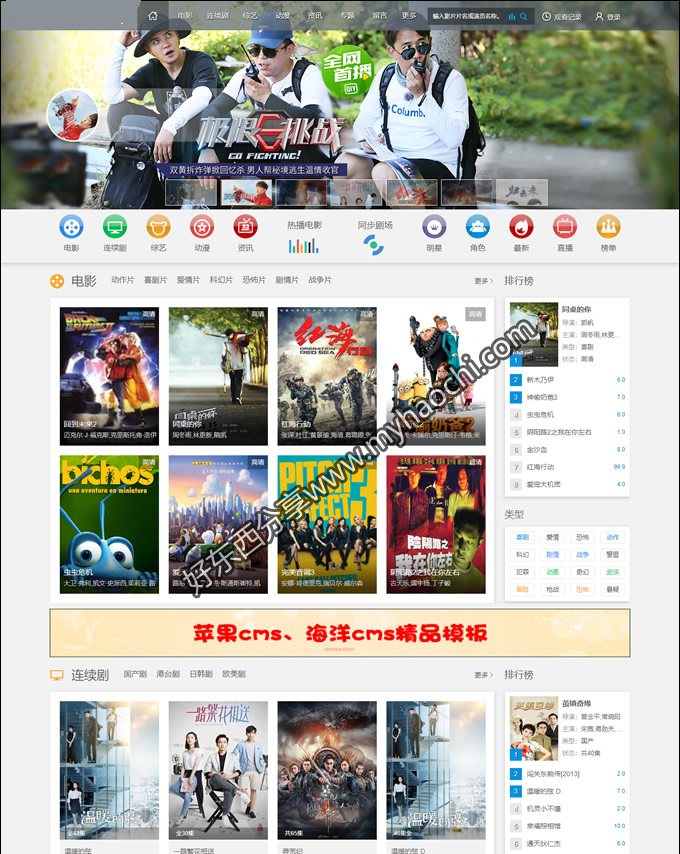Open 金沙血 in ranking list
This screenshot has width=680, height=854.
[537, 449]
